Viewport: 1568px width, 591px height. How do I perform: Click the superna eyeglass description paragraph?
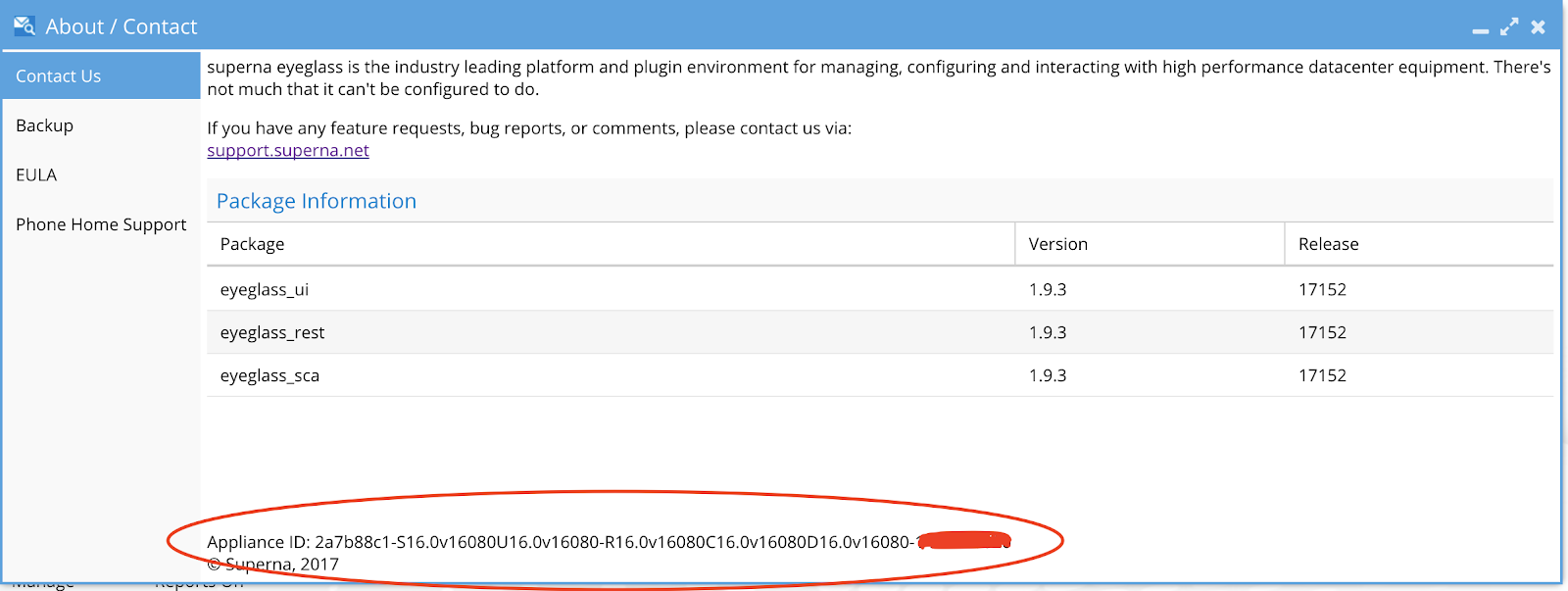tap(879, 78)
